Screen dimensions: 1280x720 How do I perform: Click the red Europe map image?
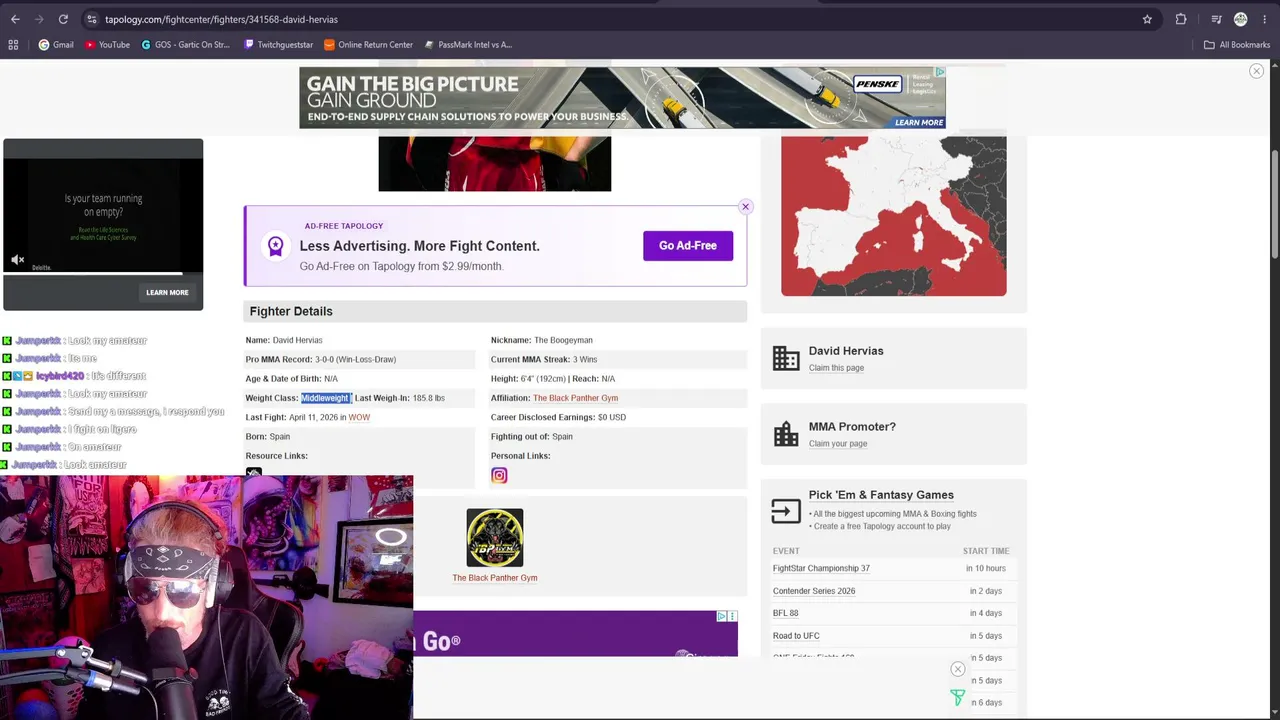pyautogui.click(x=894, y=216)
